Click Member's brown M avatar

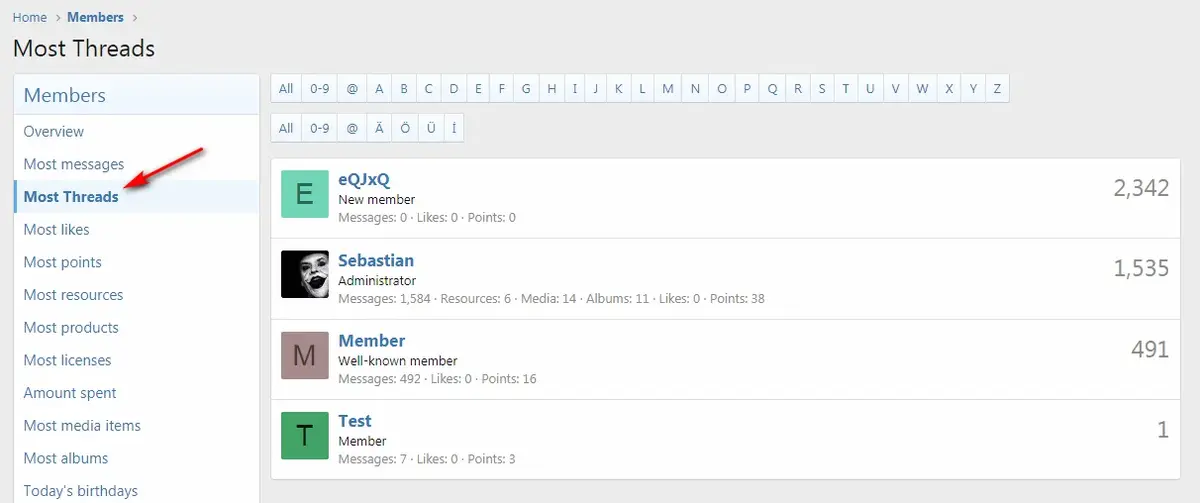[305, 355]
